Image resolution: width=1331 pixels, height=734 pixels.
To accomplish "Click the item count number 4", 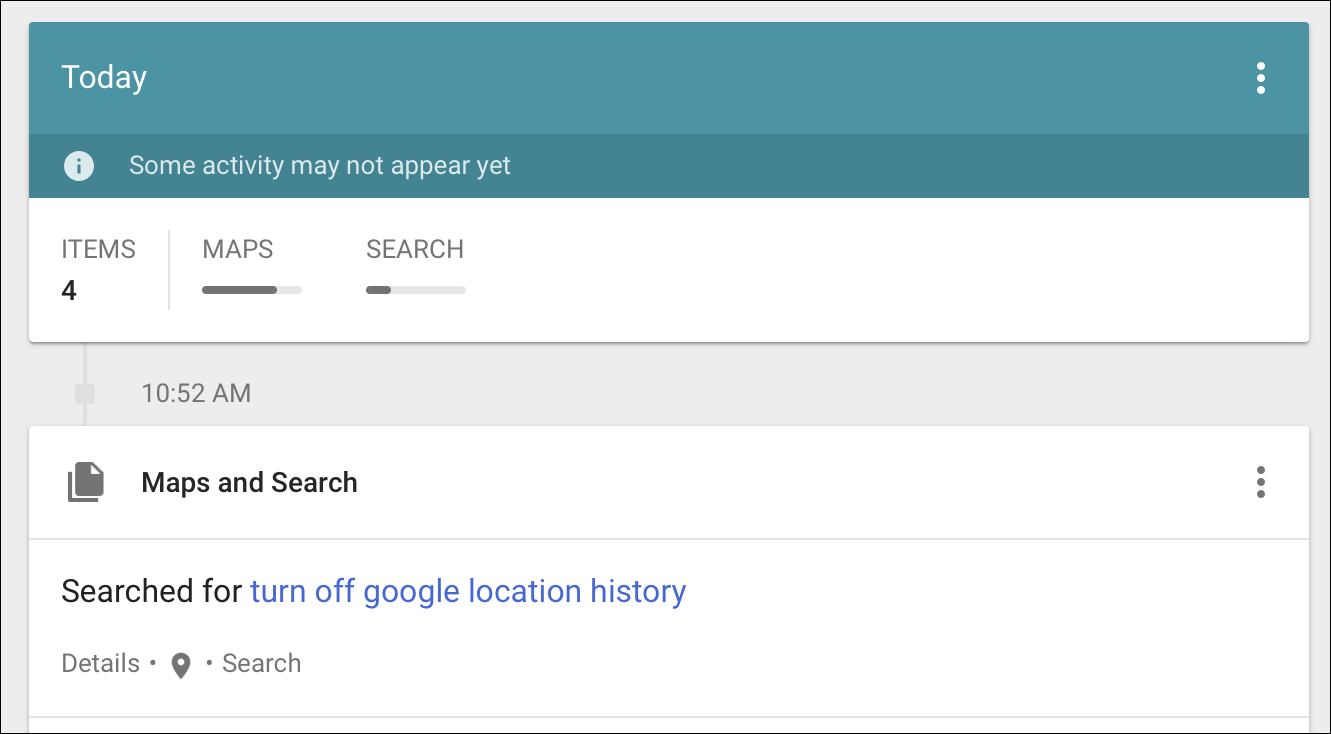I will tap(69, 291).
